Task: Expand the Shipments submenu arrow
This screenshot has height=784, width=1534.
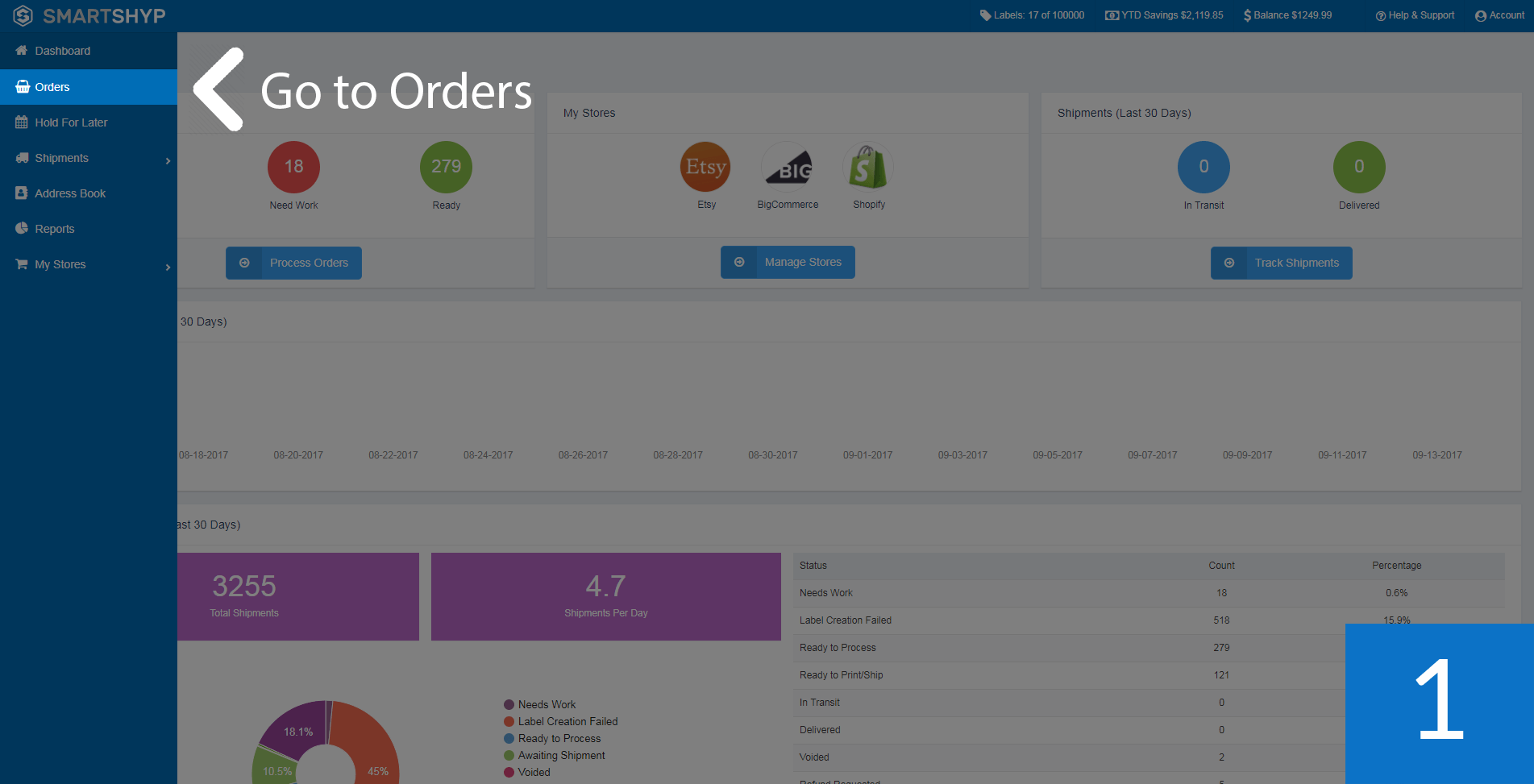Action: coord(168,161)
